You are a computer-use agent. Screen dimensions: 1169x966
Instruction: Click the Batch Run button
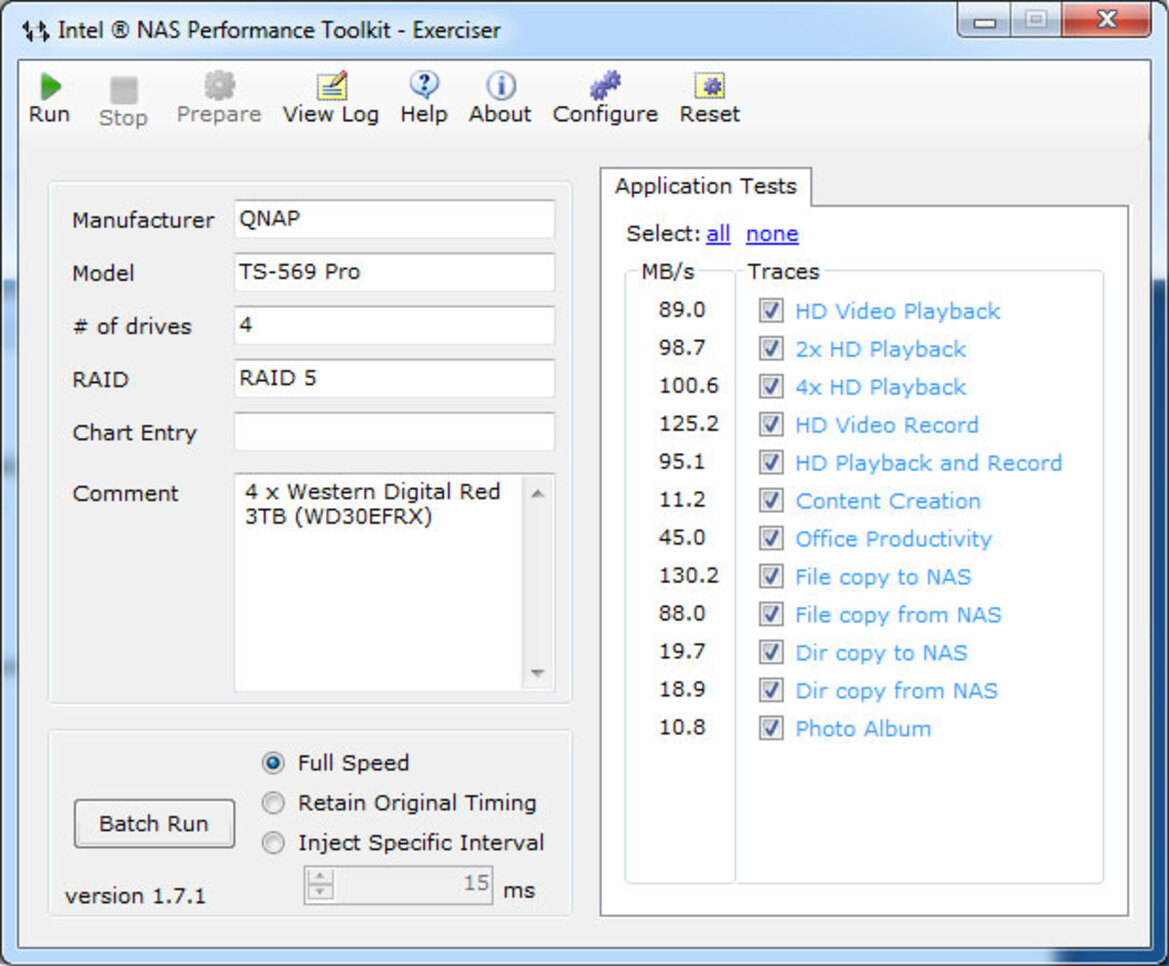pos(154,824)
